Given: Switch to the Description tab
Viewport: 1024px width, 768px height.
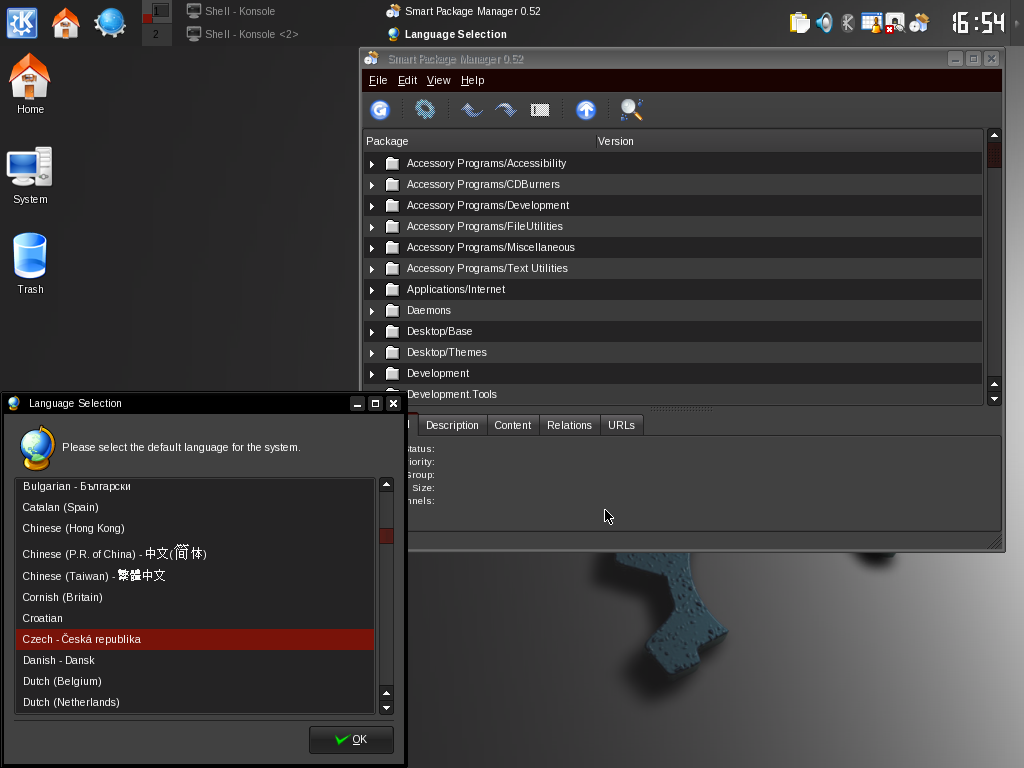Looking at the screenshot, I should (452, 425).
